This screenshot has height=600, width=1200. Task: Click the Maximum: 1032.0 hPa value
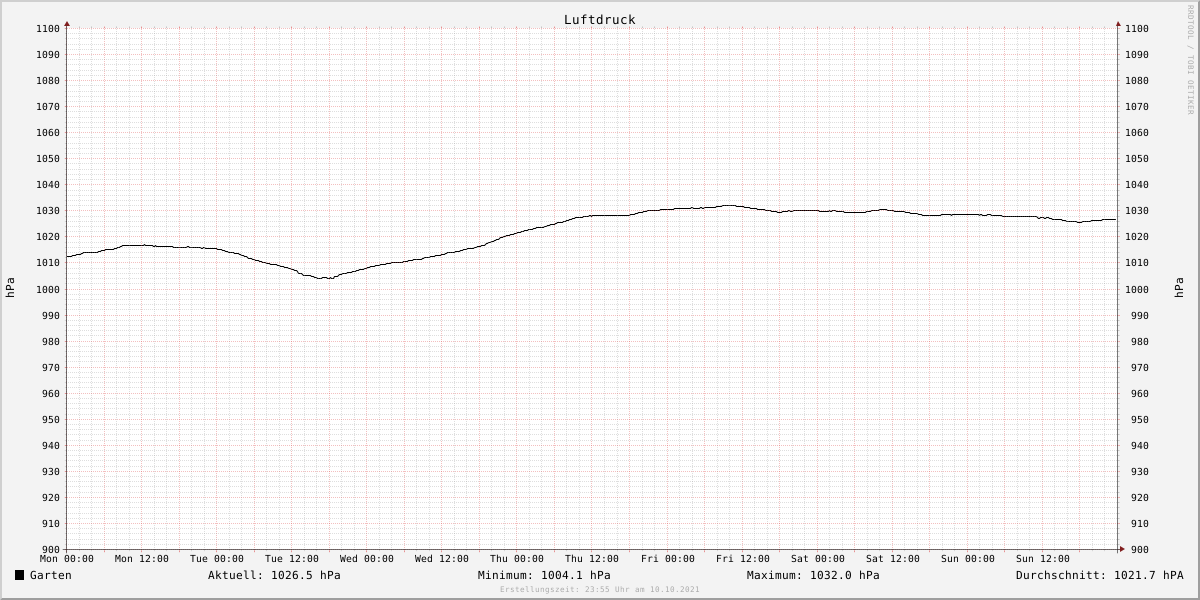[x=813, y=575]
